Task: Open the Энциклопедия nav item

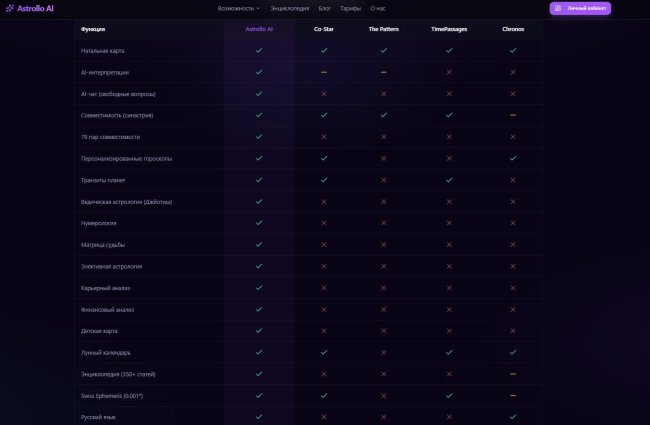Action: 289,8
